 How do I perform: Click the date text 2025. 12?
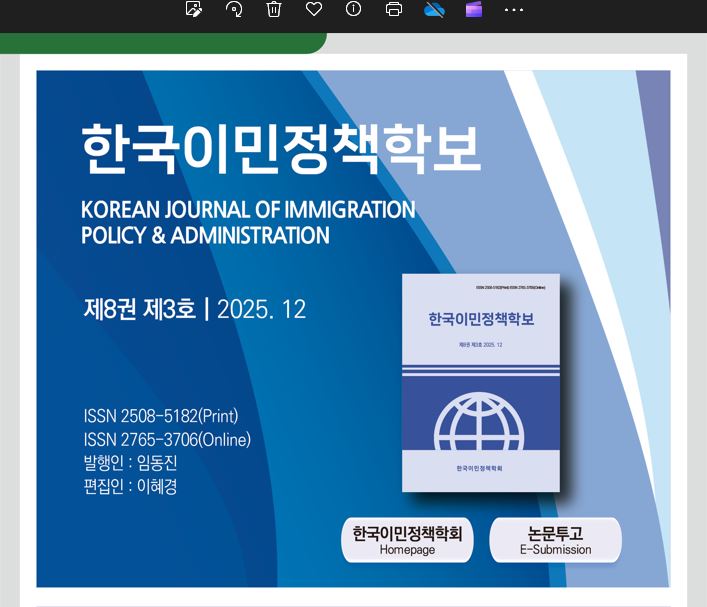tap(262, 309)
